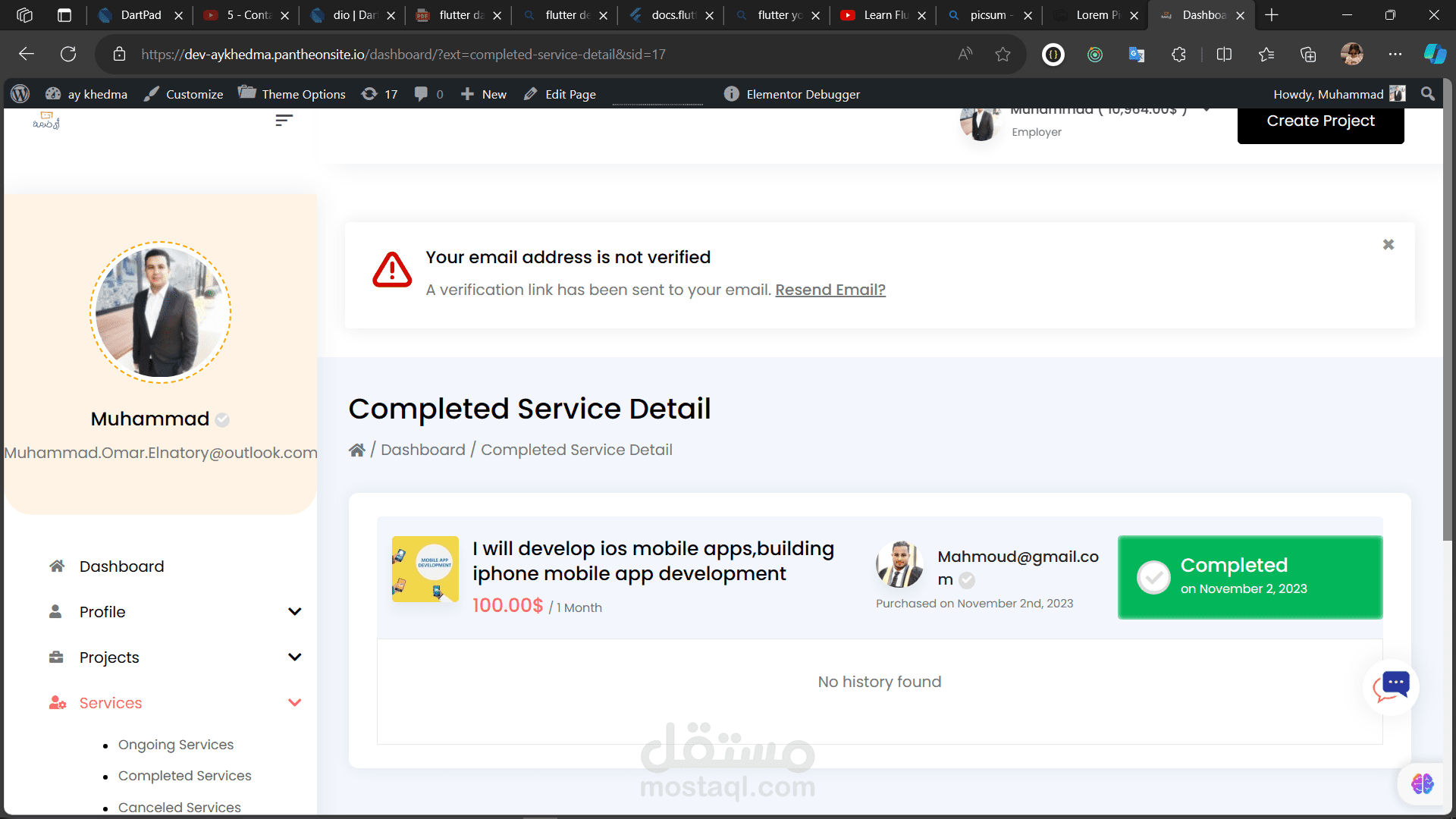Click the home breadcrumb icon

pyautogui.click(x=356, y=450)
